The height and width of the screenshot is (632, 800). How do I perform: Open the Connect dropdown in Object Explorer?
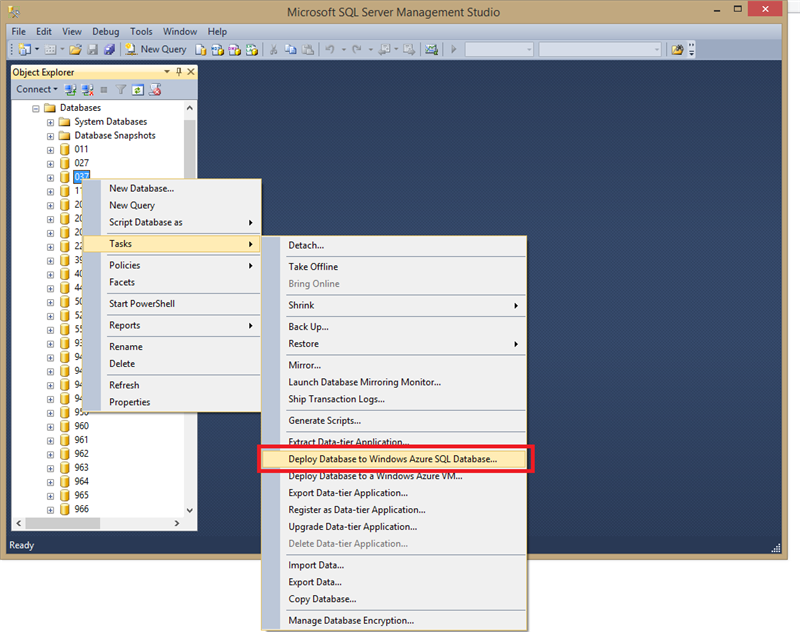point(37,89)
